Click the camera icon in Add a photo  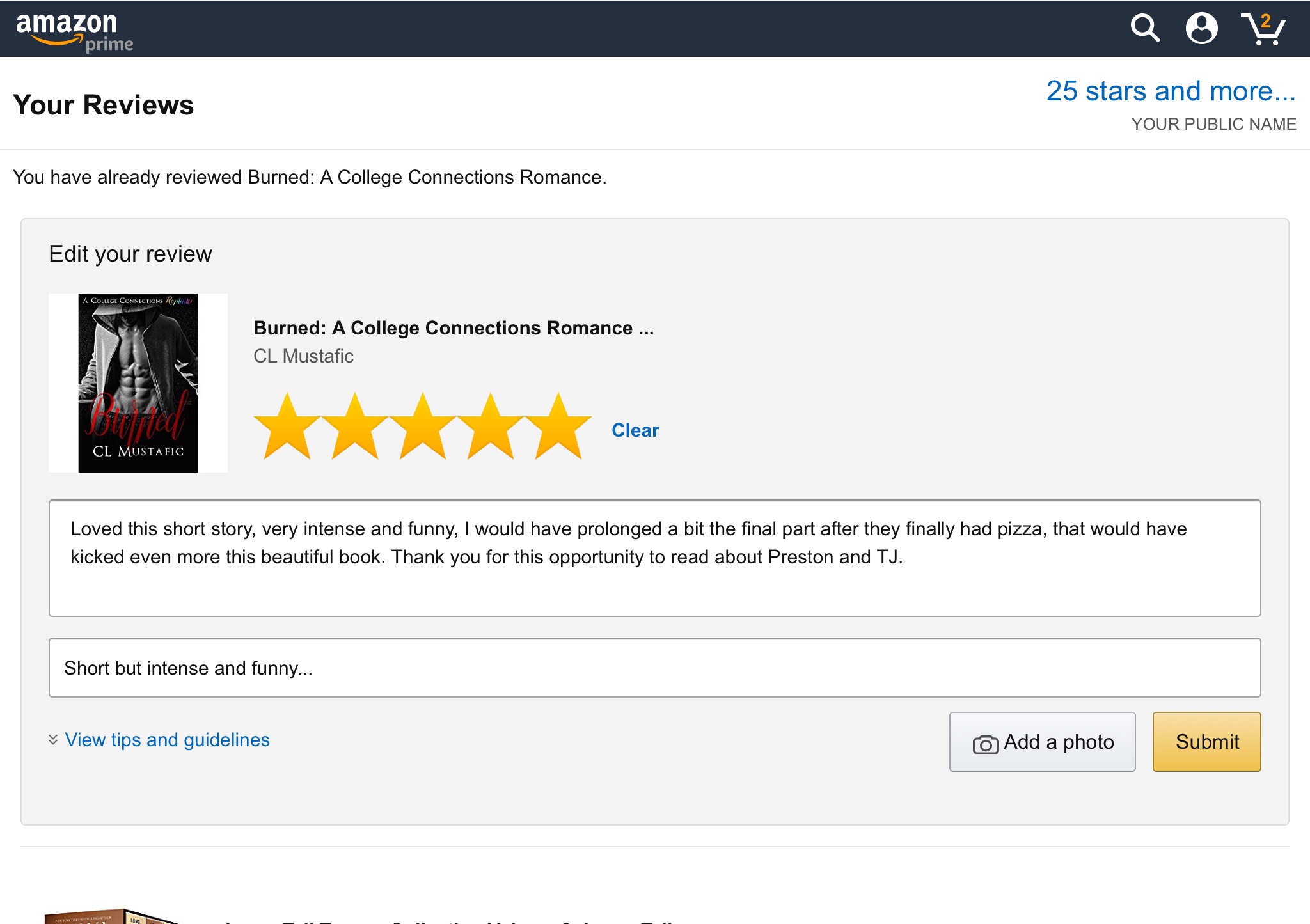coord(985,744)
